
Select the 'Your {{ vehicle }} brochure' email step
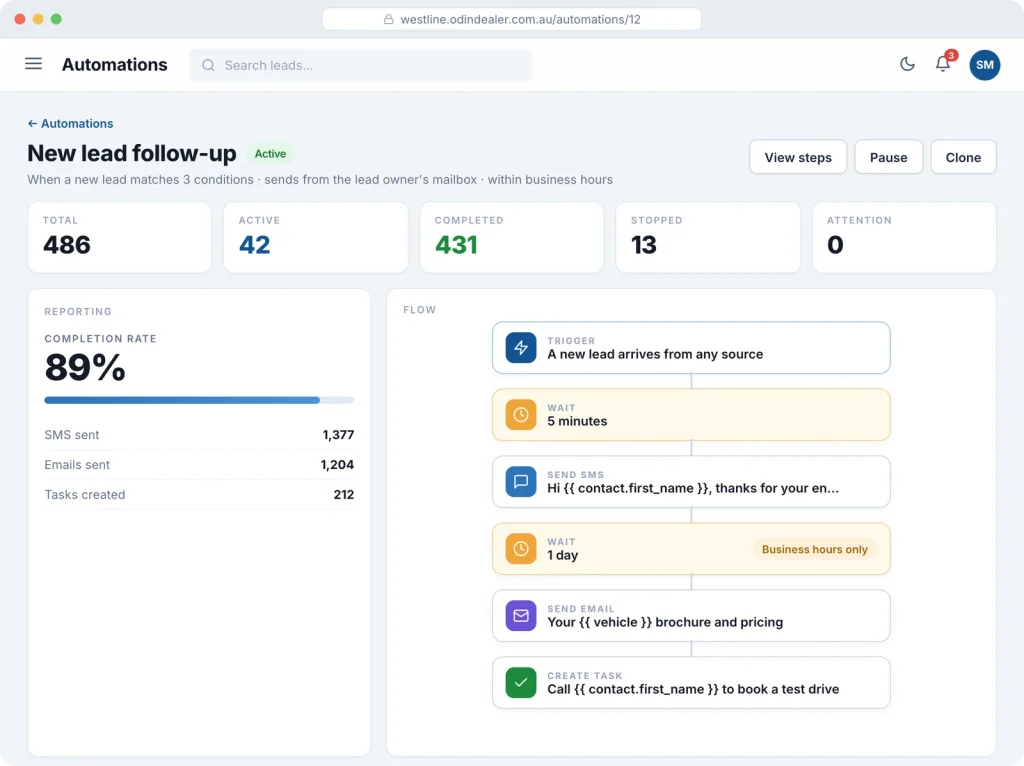[691, 616]
